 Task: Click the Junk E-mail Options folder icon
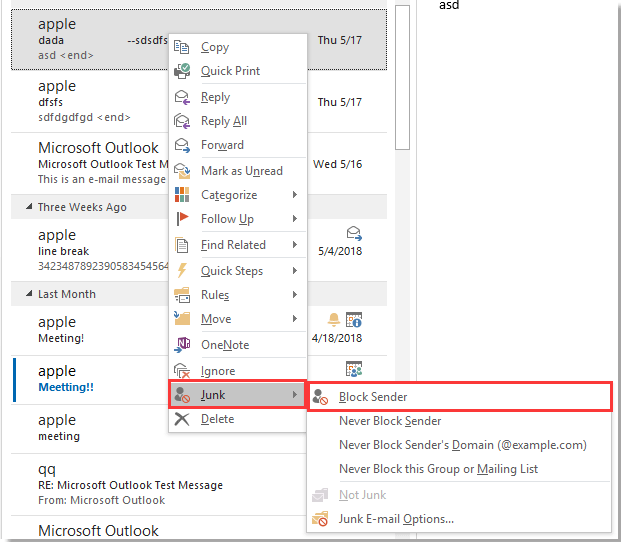320,519
